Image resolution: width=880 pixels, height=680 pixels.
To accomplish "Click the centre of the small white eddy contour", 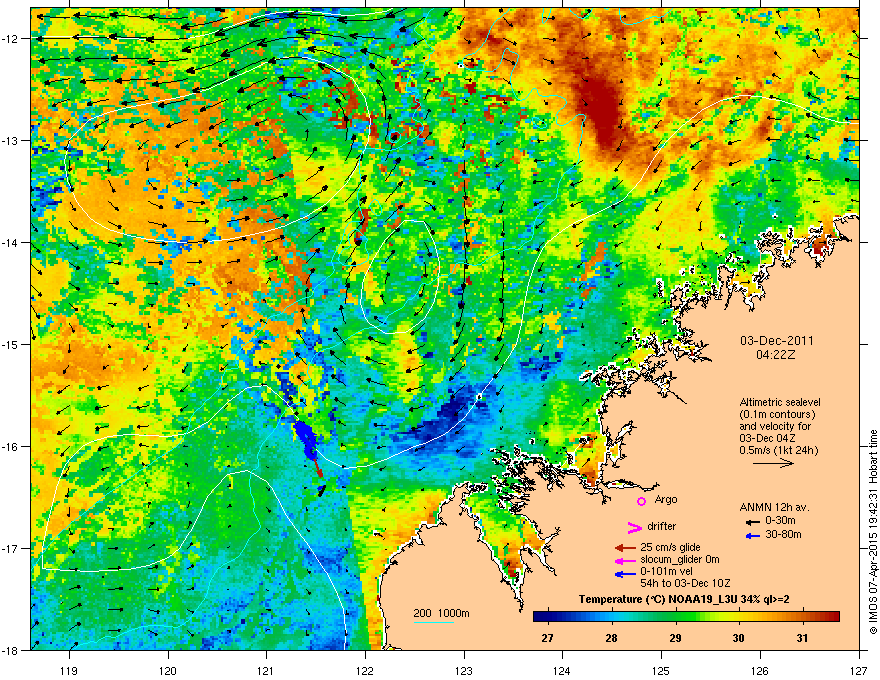I will point(400,276).
